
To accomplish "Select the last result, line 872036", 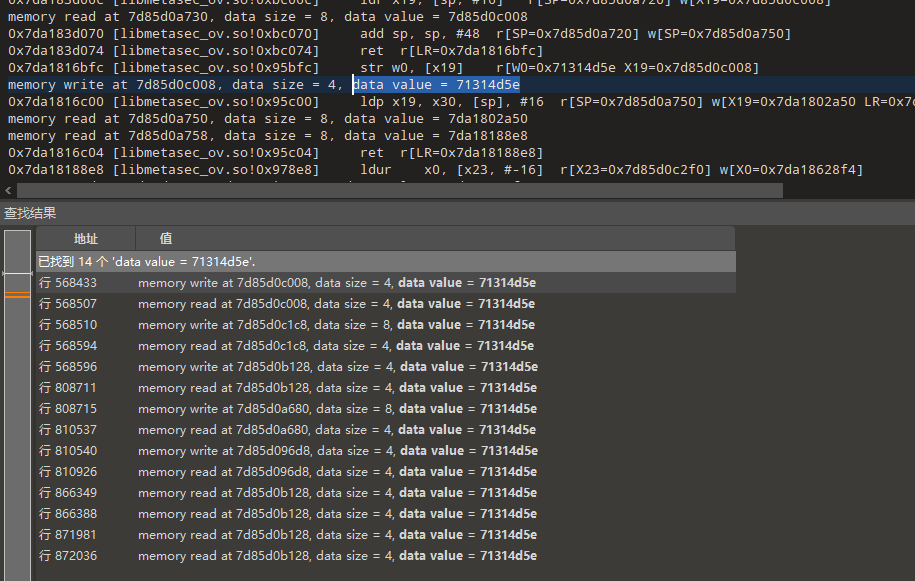I will tap(68, 556).
